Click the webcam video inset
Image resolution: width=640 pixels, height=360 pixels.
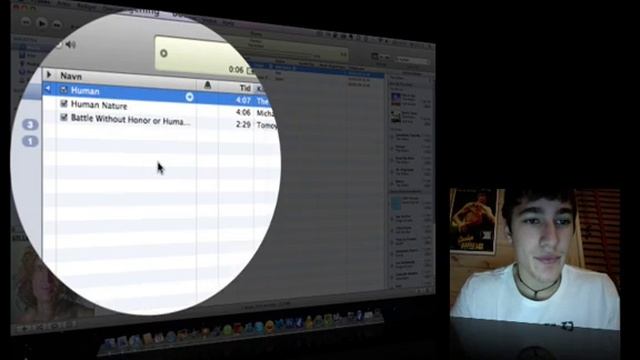pyautogui.click(x=535, y=259)
